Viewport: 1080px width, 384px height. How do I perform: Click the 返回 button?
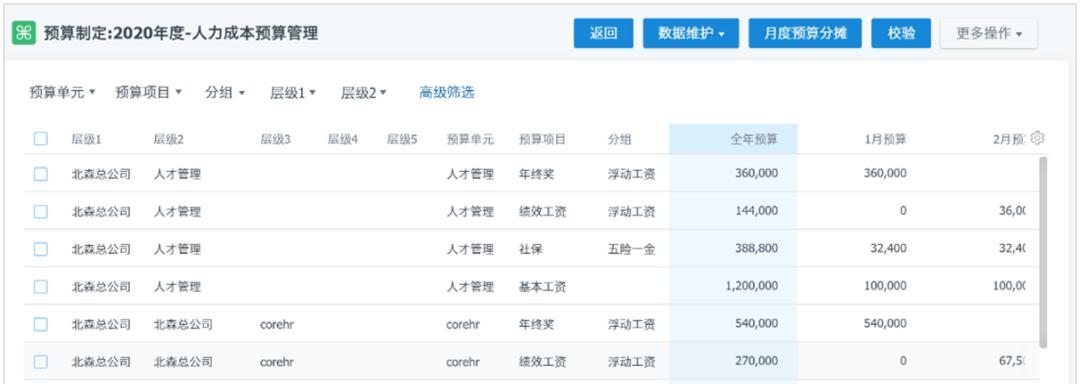tap(603, 33)
